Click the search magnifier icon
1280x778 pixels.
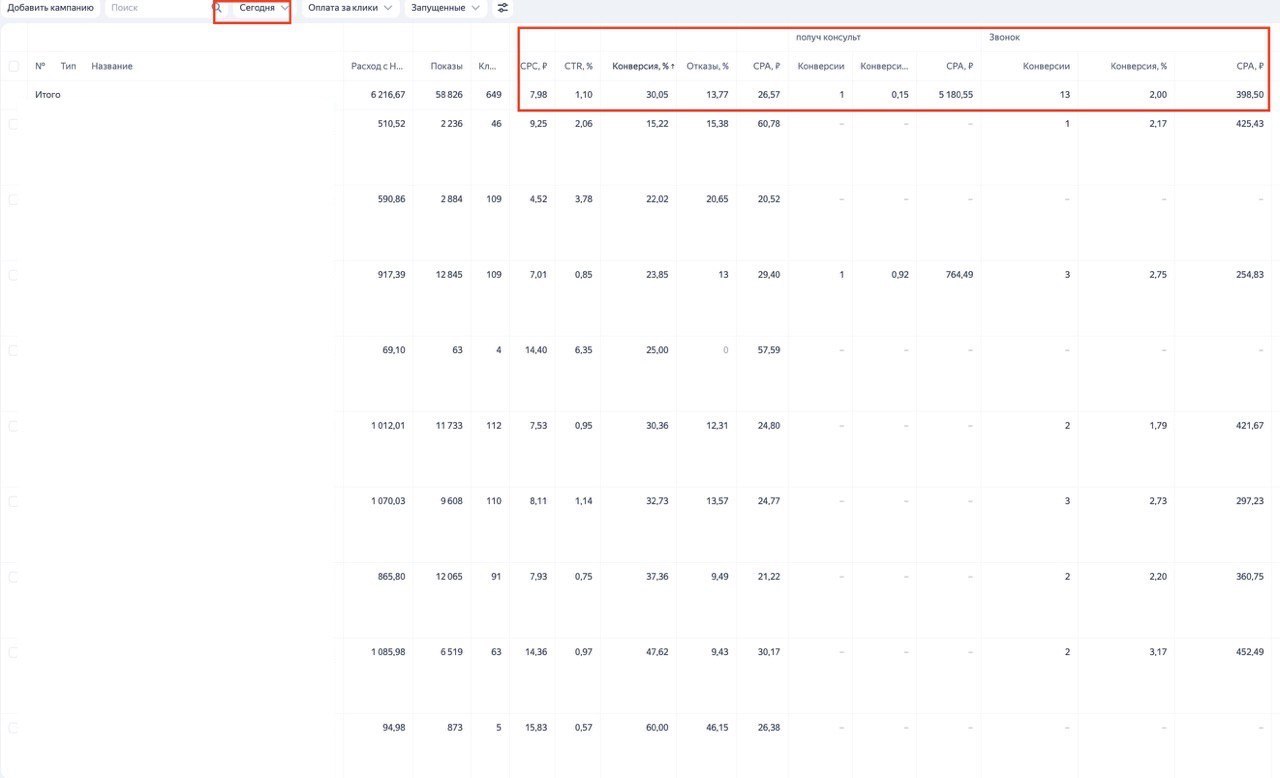[x=217, y=8]
